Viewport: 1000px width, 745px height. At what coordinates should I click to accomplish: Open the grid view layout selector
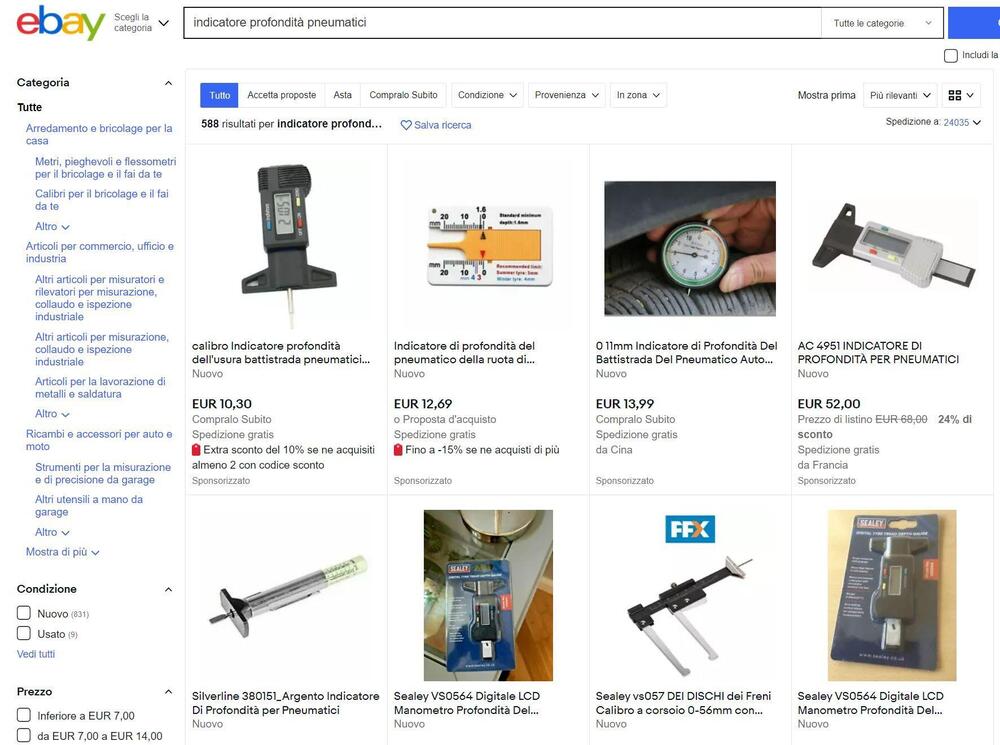pyautogui.click(x=961, y=95)
